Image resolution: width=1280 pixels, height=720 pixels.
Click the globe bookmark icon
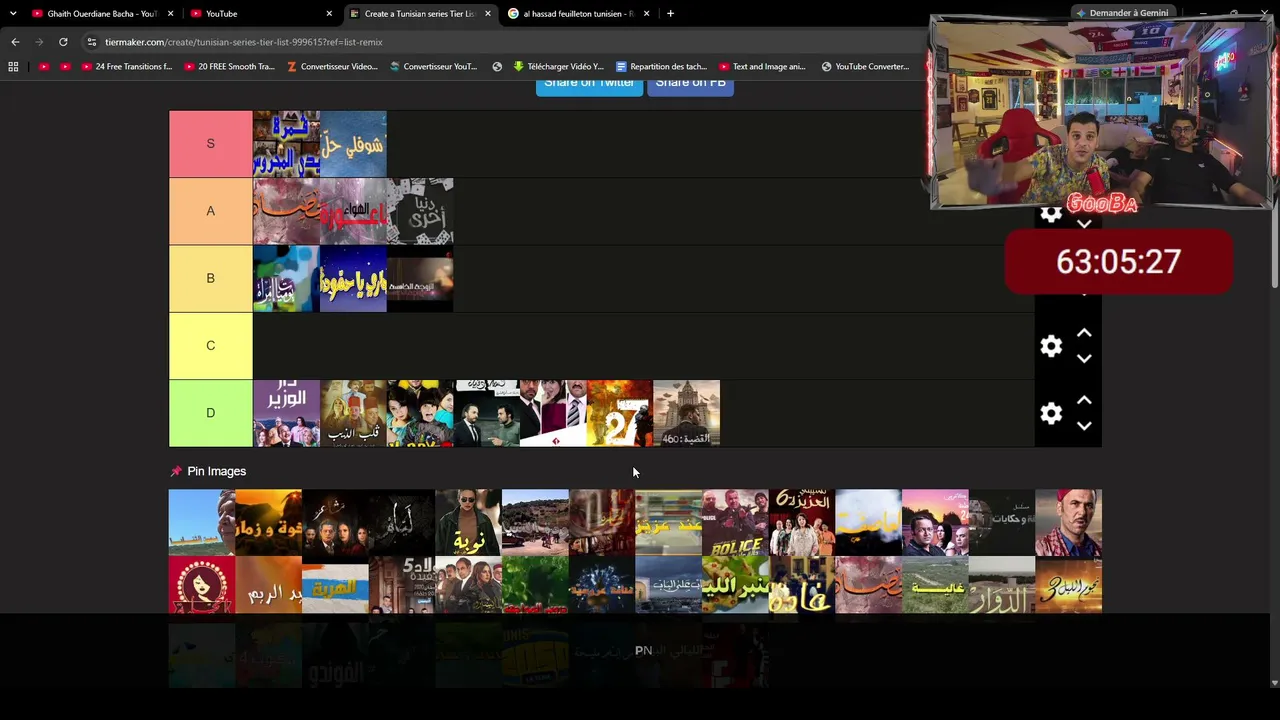pos(497,67)
